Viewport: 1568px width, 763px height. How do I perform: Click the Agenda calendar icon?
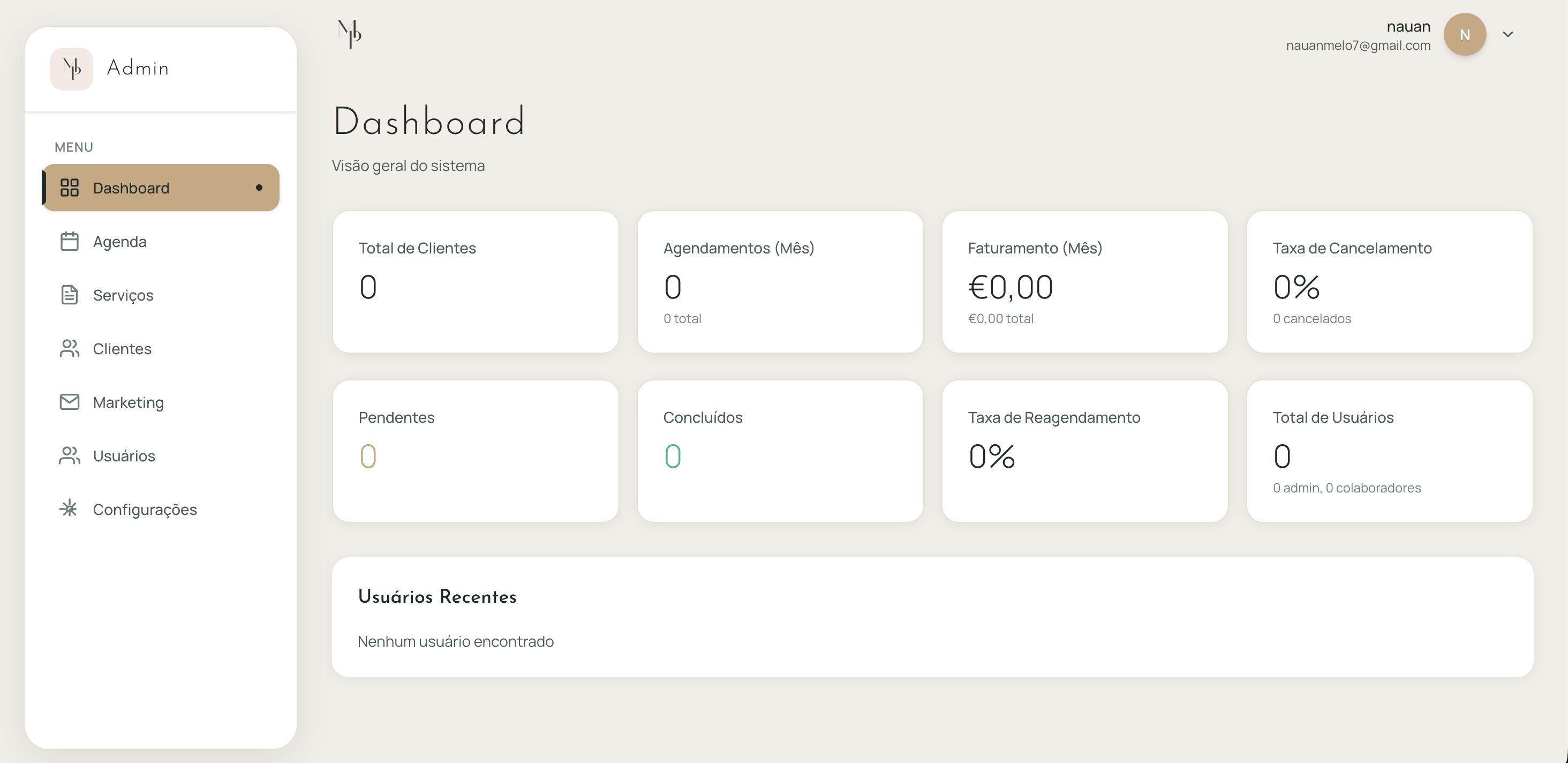point(70,241)
